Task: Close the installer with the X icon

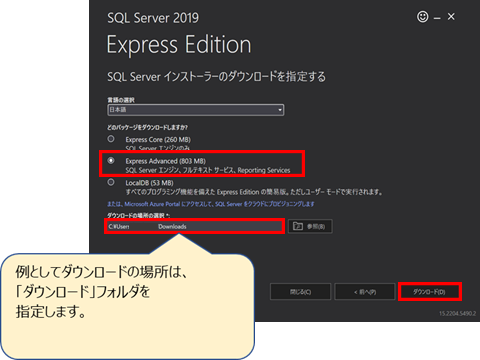Action: point(451,16)
